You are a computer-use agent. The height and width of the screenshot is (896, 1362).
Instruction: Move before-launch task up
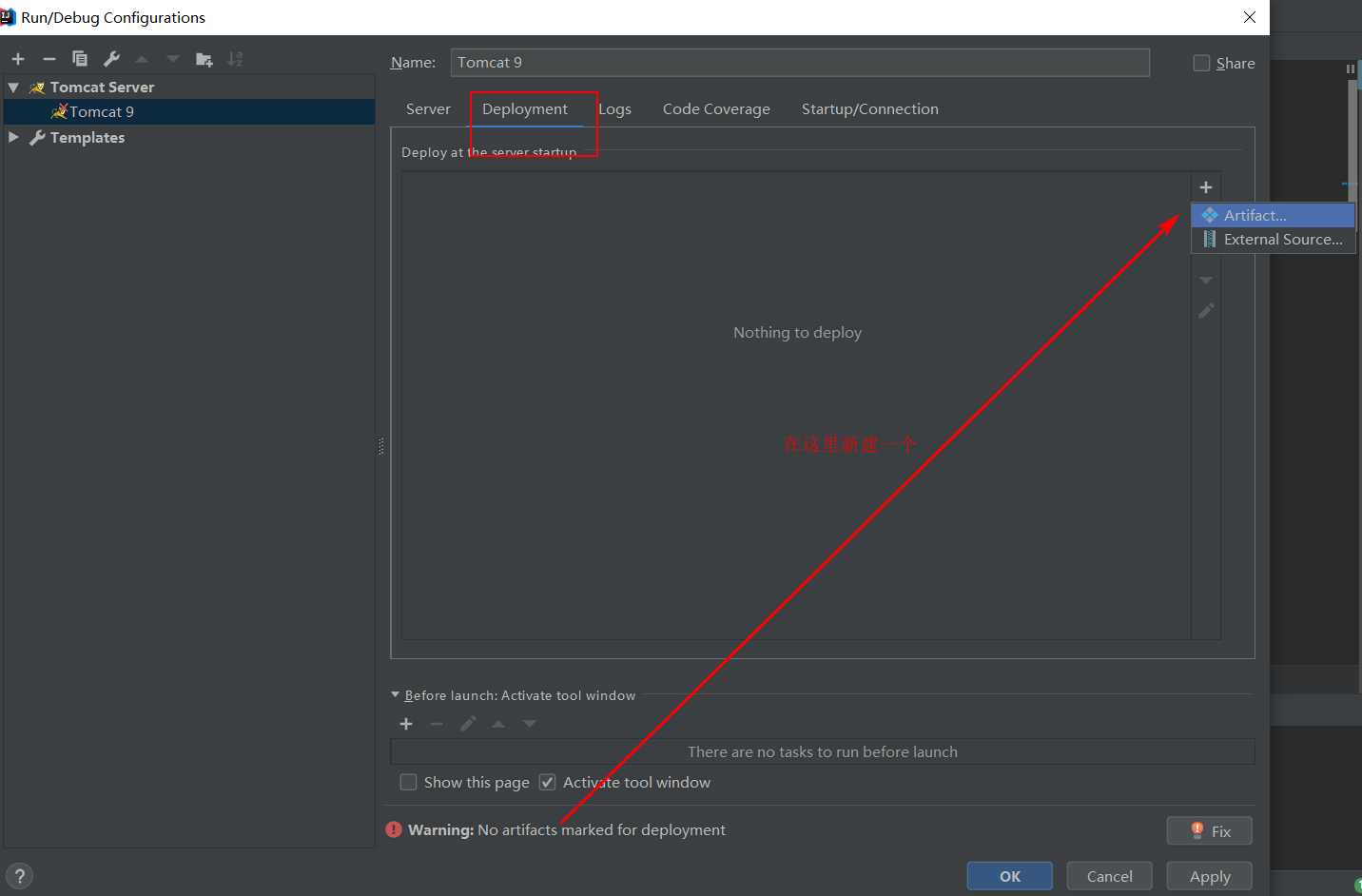pyautogui.click(x=498, y=724)
